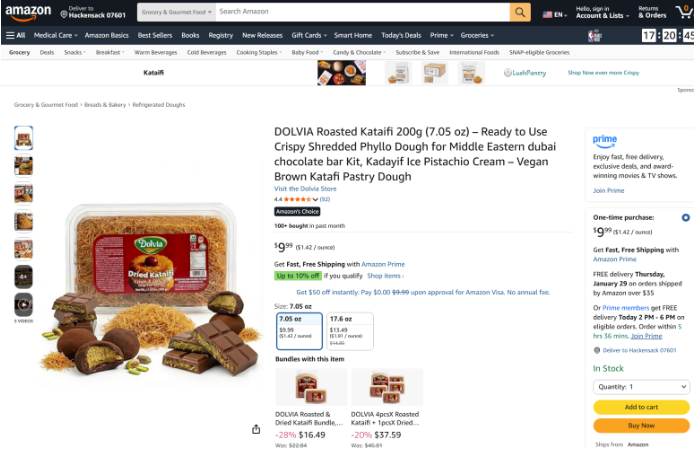695x456 pixels.
Task: Click the US flag language selector
Action: coord(554,15)
